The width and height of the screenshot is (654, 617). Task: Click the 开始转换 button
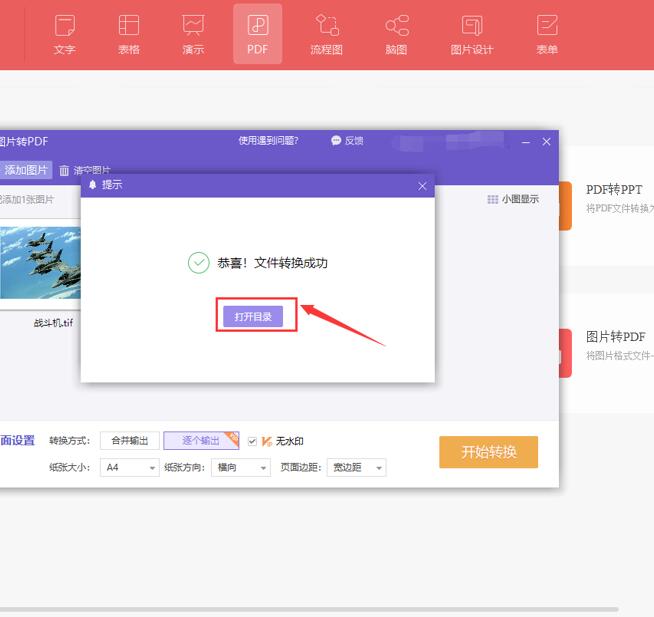click(x=488, y=452)
